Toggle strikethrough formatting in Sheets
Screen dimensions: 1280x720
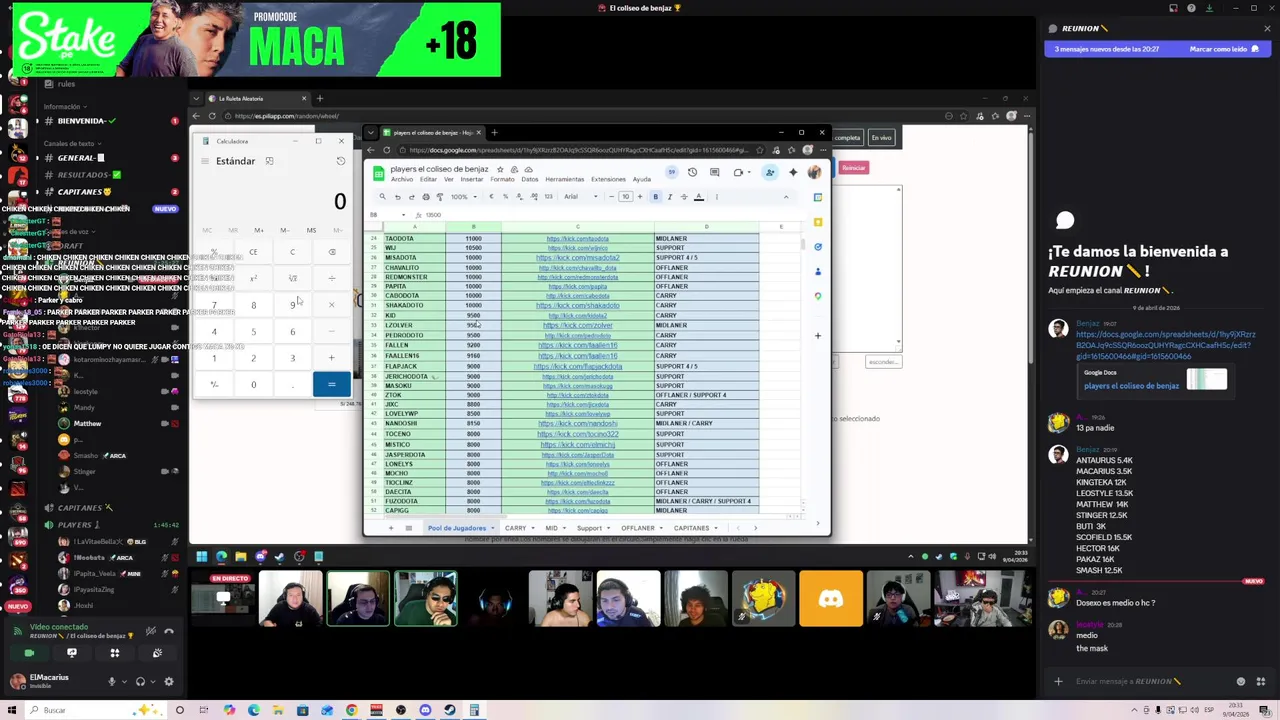pyautogui.click(x=684, y=197)
